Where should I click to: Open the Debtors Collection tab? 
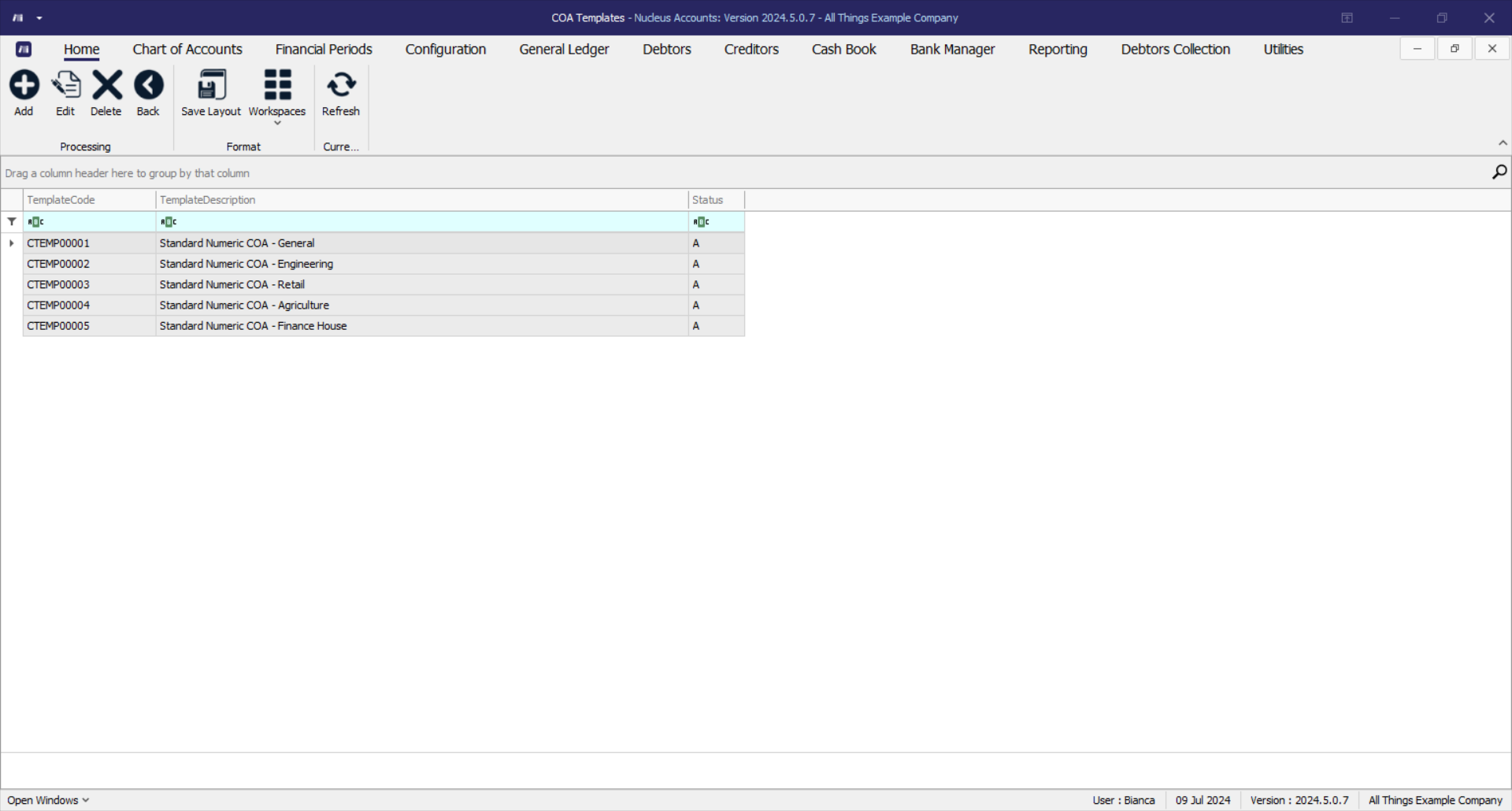click(x=1176, y=50)
